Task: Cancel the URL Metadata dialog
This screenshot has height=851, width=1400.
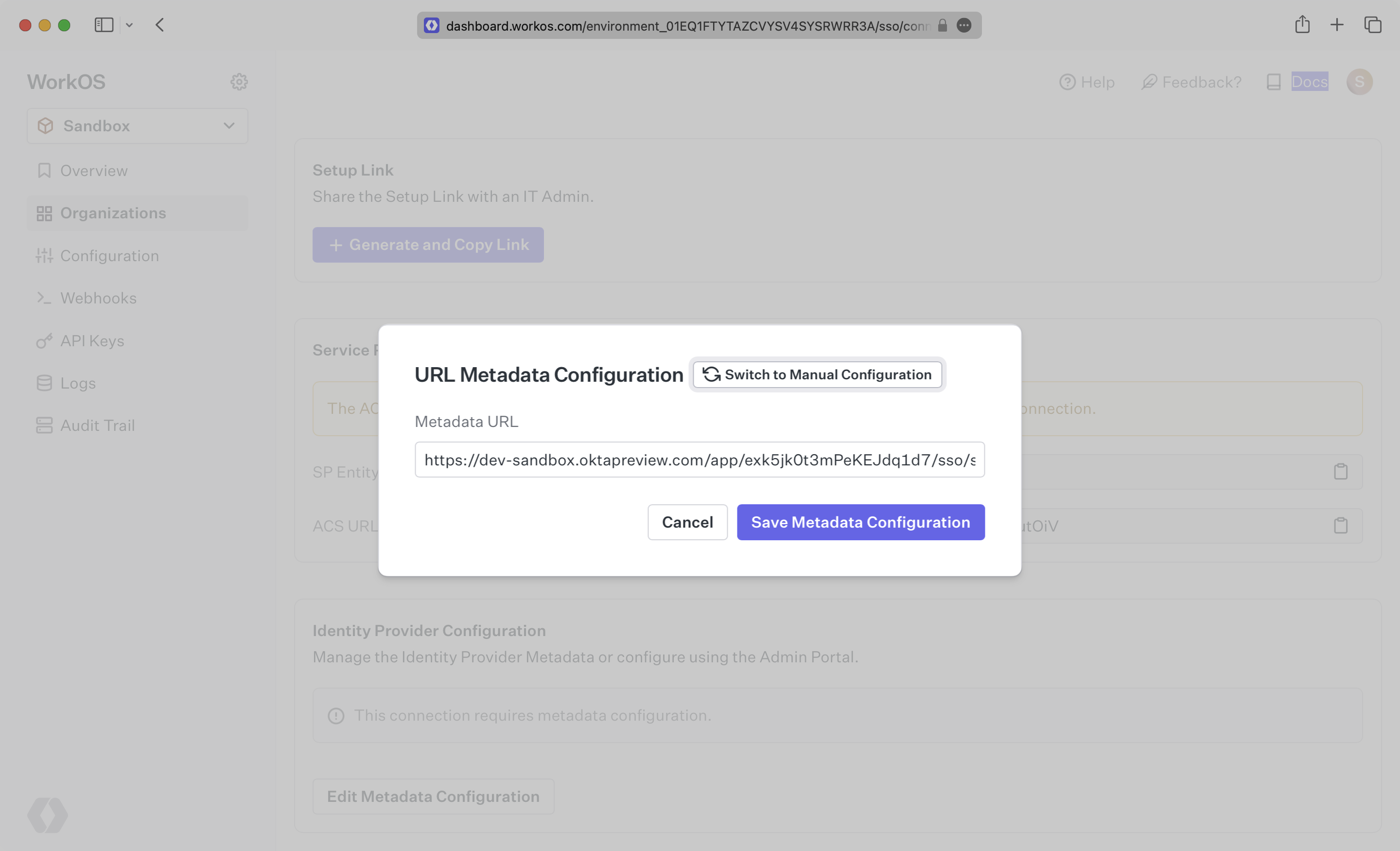Action: coord(687,522)
